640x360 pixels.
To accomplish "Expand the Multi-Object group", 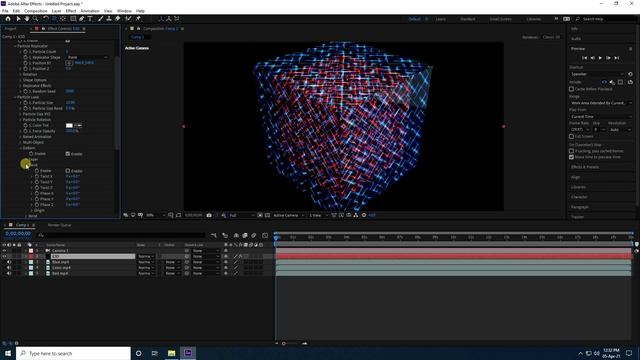I will tap(20, 142).
